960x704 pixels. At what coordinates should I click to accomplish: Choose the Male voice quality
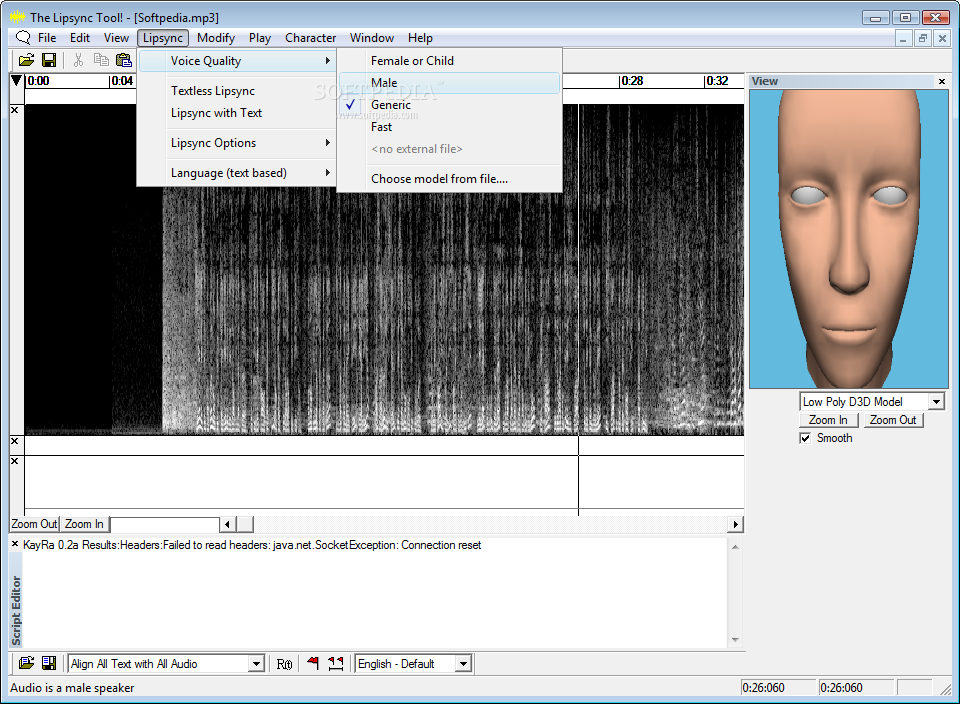449,83
